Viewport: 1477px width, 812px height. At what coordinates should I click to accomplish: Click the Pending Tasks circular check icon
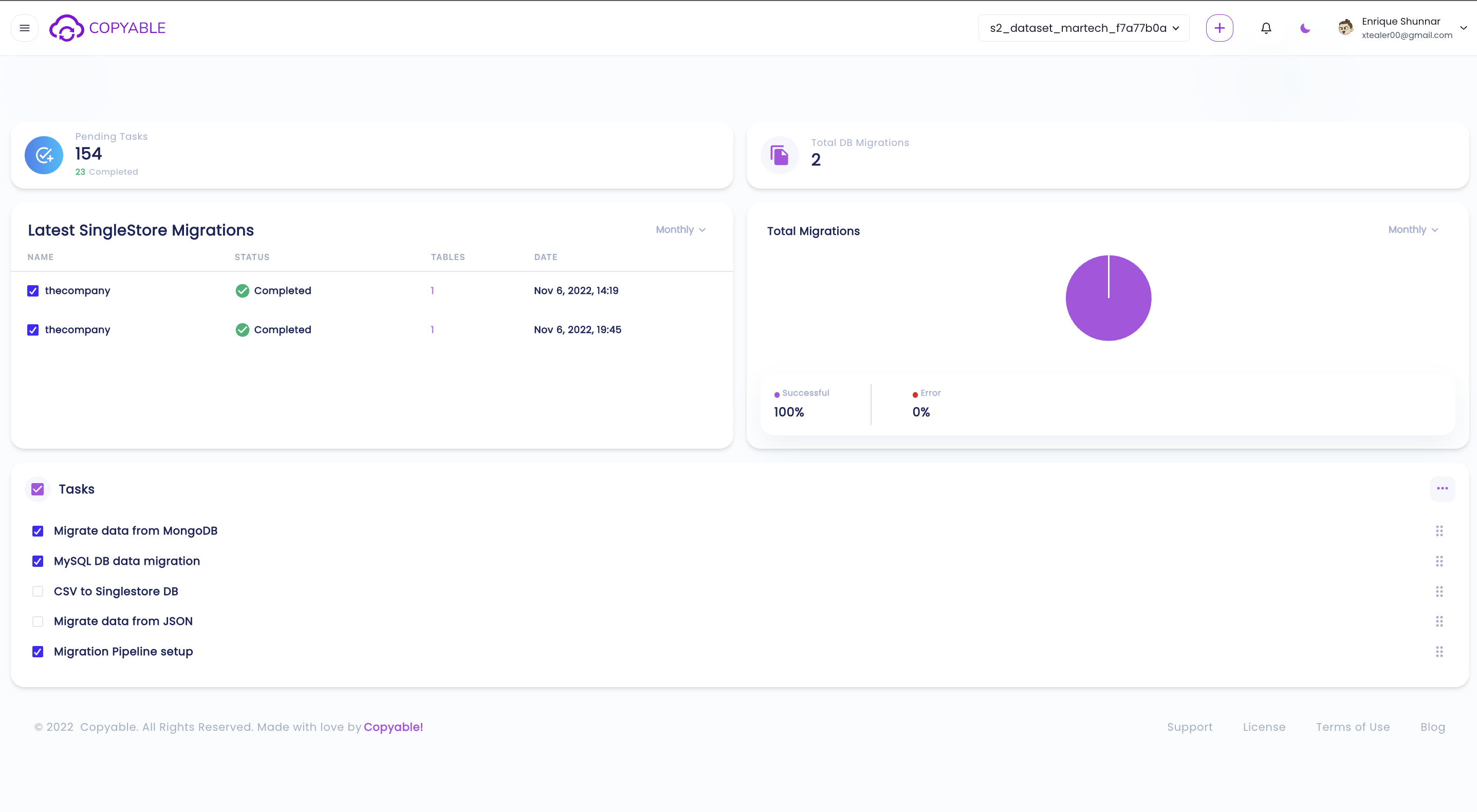(44, 155)
